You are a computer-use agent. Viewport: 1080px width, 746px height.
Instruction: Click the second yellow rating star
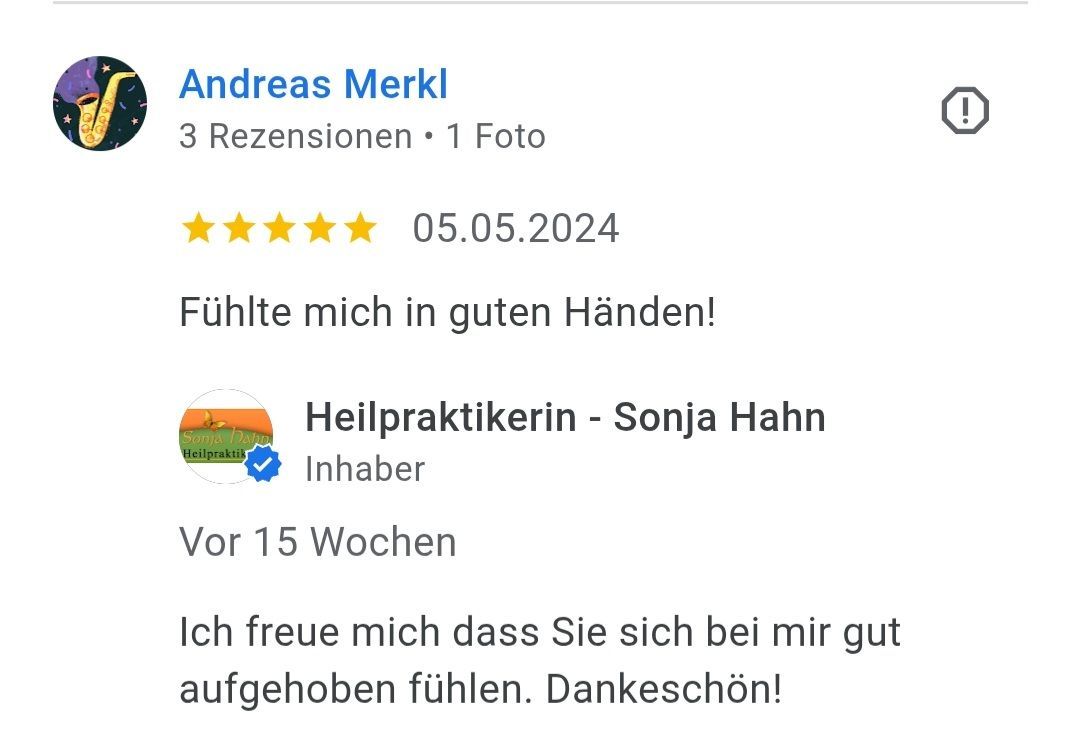(239, 228)
